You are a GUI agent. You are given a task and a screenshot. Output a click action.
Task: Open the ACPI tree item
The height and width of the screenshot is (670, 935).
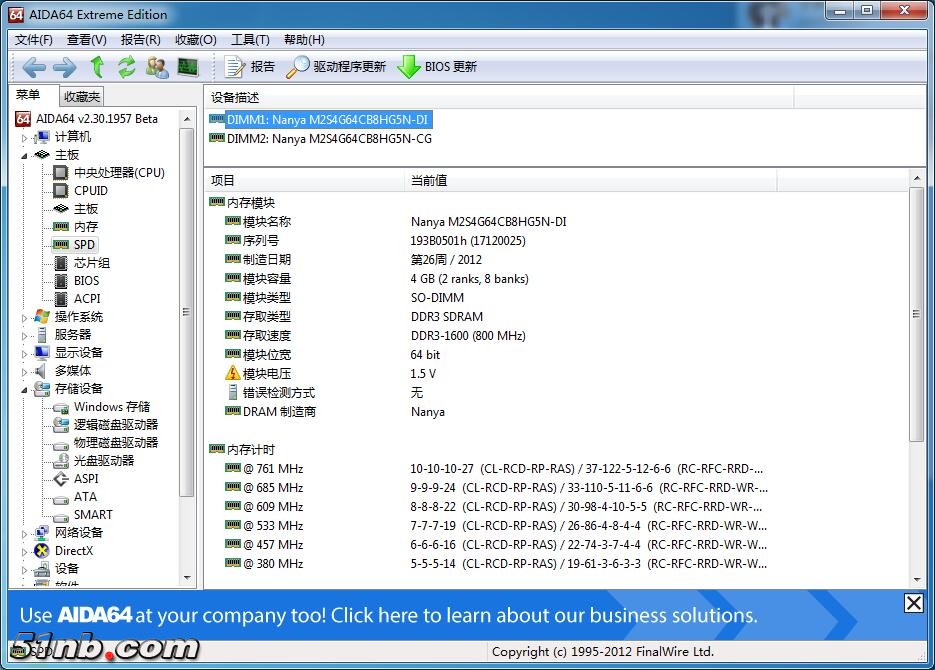coord(87,299)
